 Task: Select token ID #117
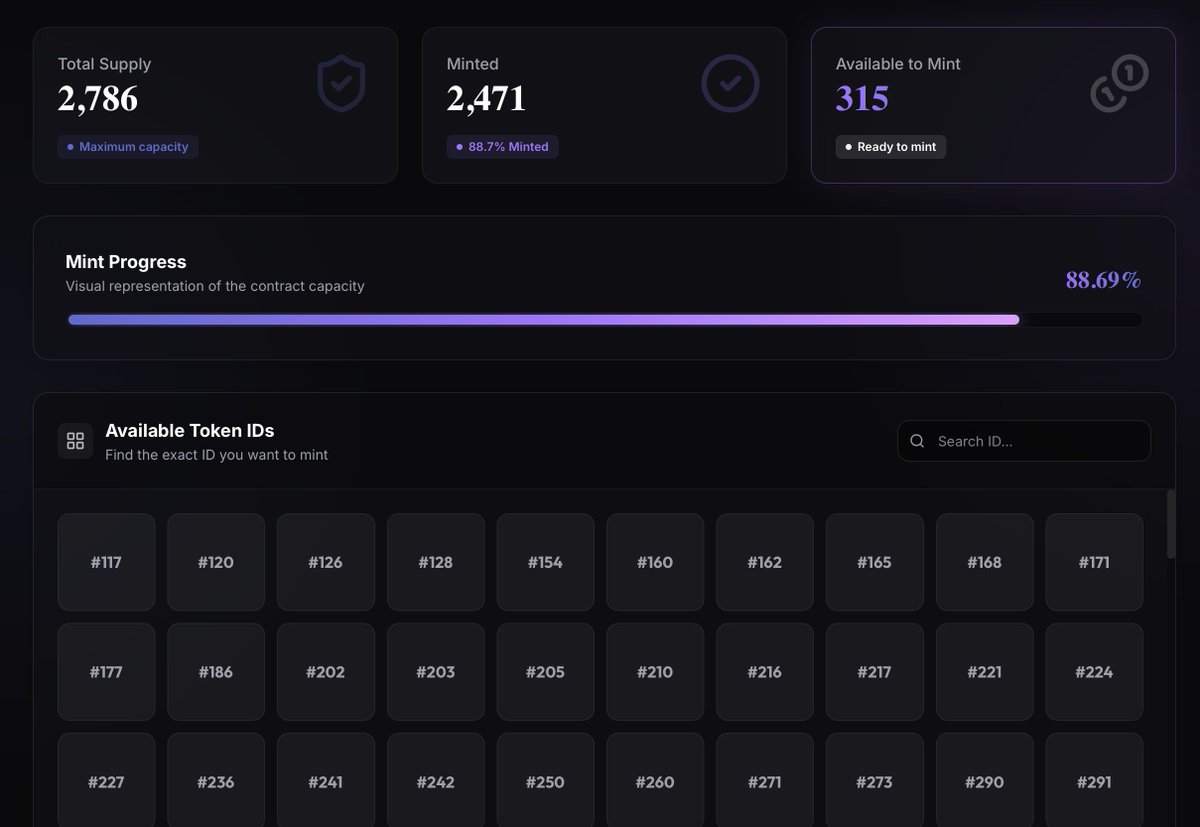click(106, 562)
